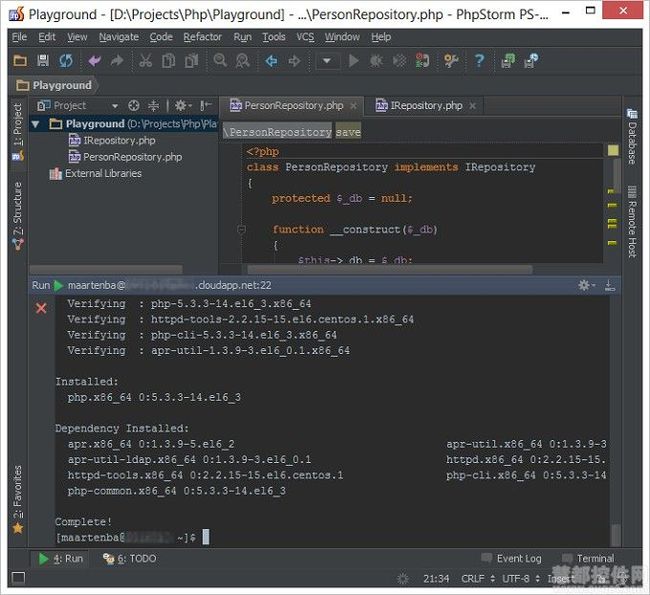The image size is (650, 595).
Task: Click the Cut scissors icon
Action: (146, 61)
